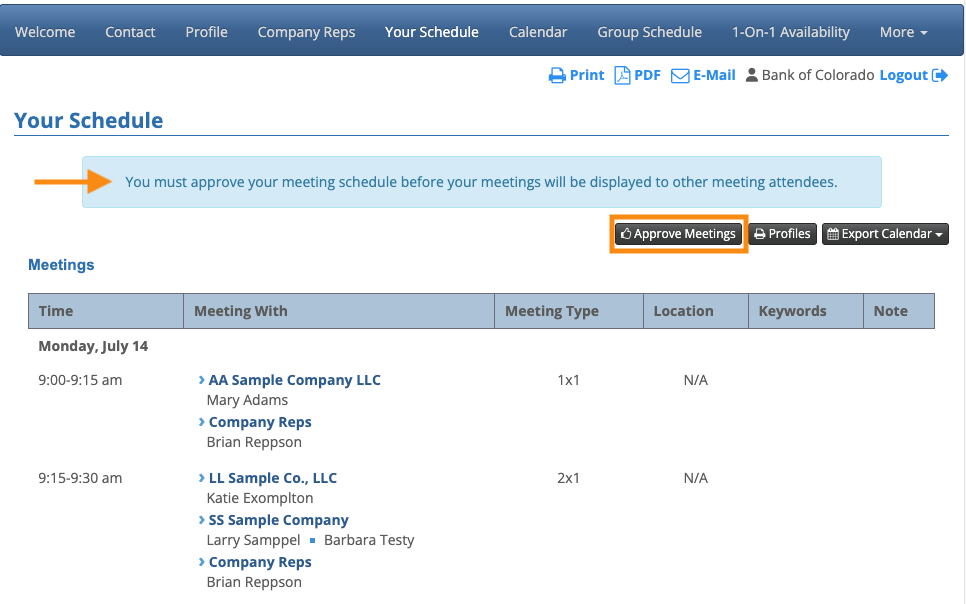This screenshot has width=966, height=604.
Task: Open the AA Sample Company LLC link
Action: 294,380
